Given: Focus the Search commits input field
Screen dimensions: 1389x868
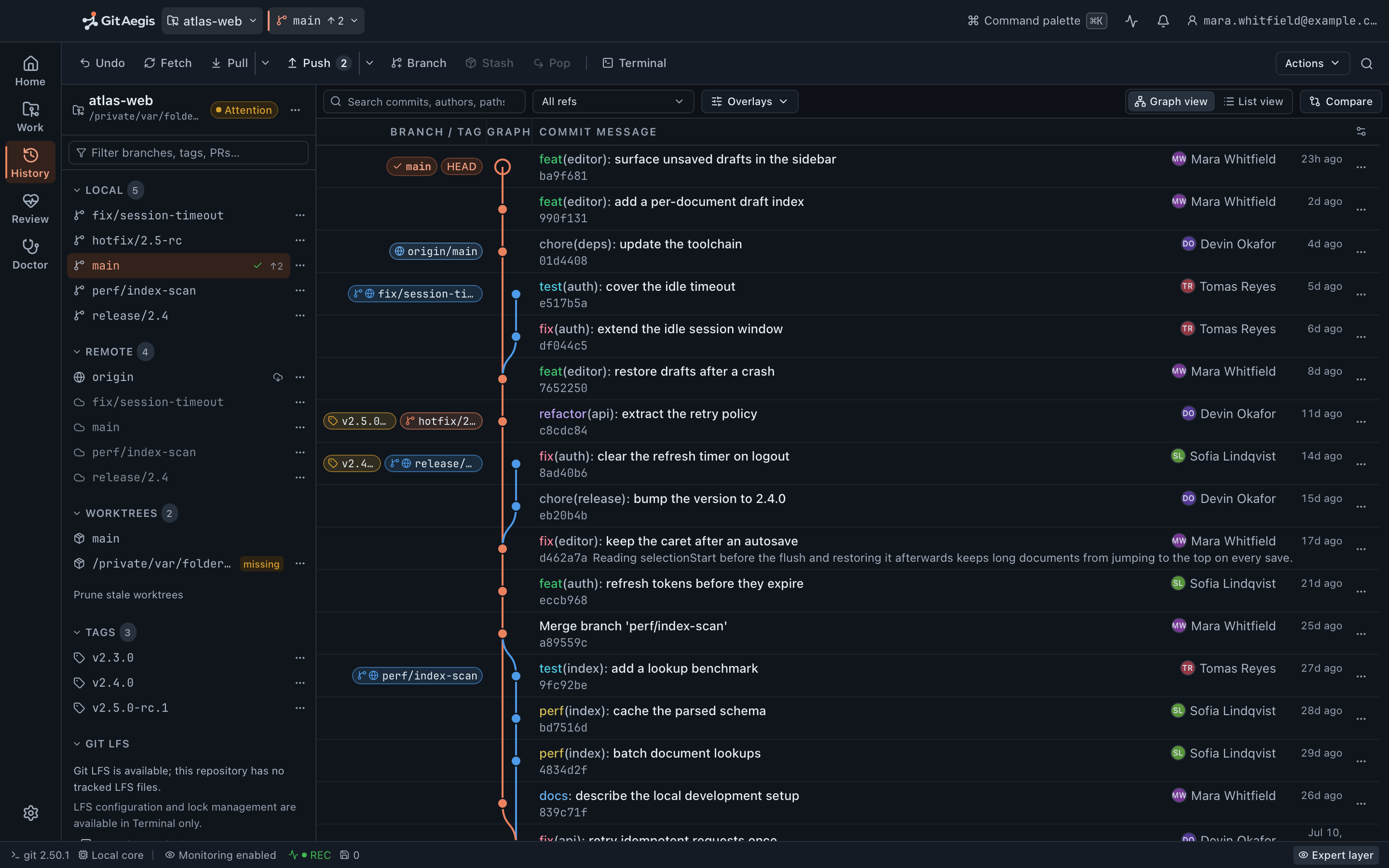Looking at the screenshot, I should click(x=424, y=102).
